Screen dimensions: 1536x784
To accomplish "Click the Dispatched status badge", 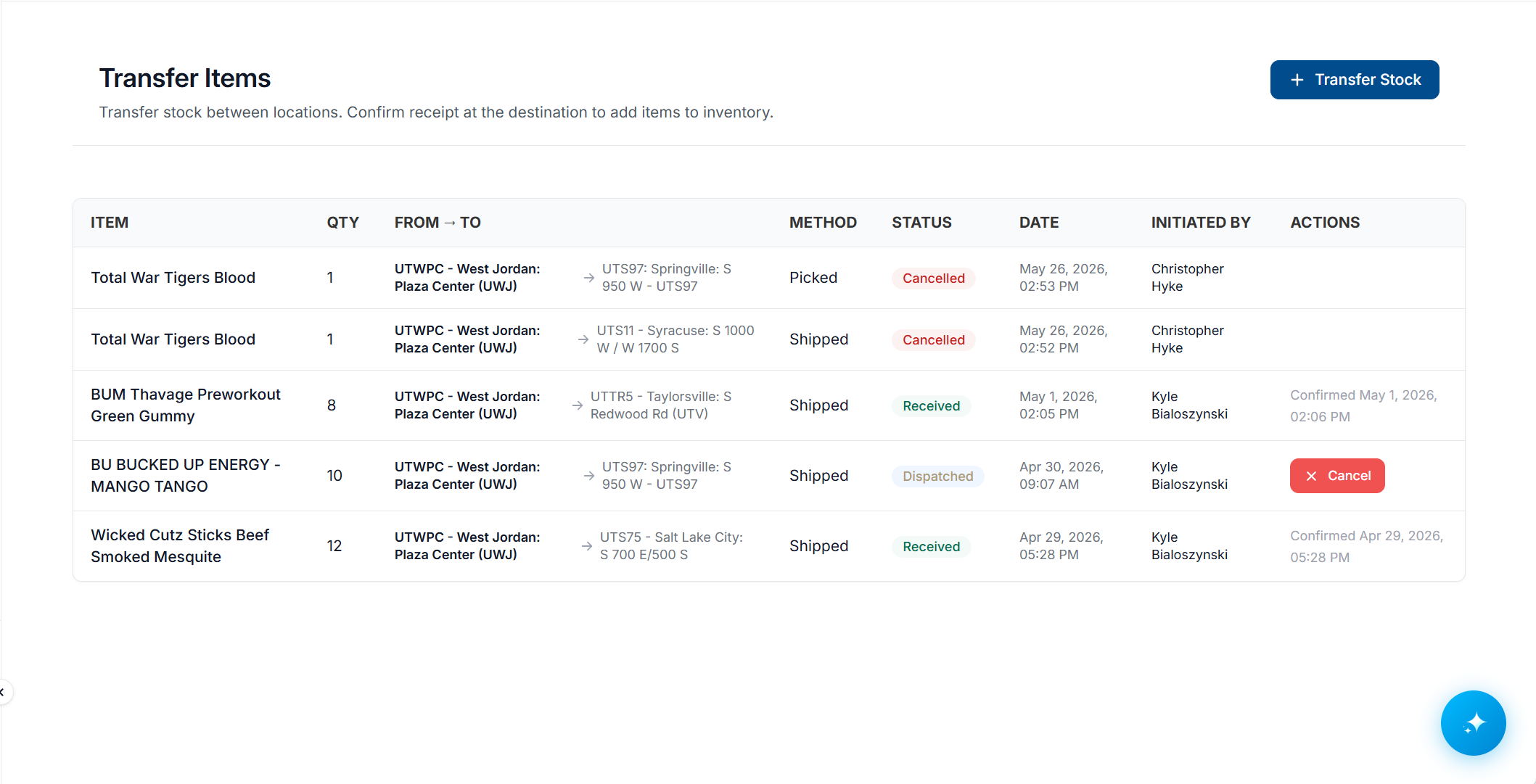I will (x=937, y=476).
